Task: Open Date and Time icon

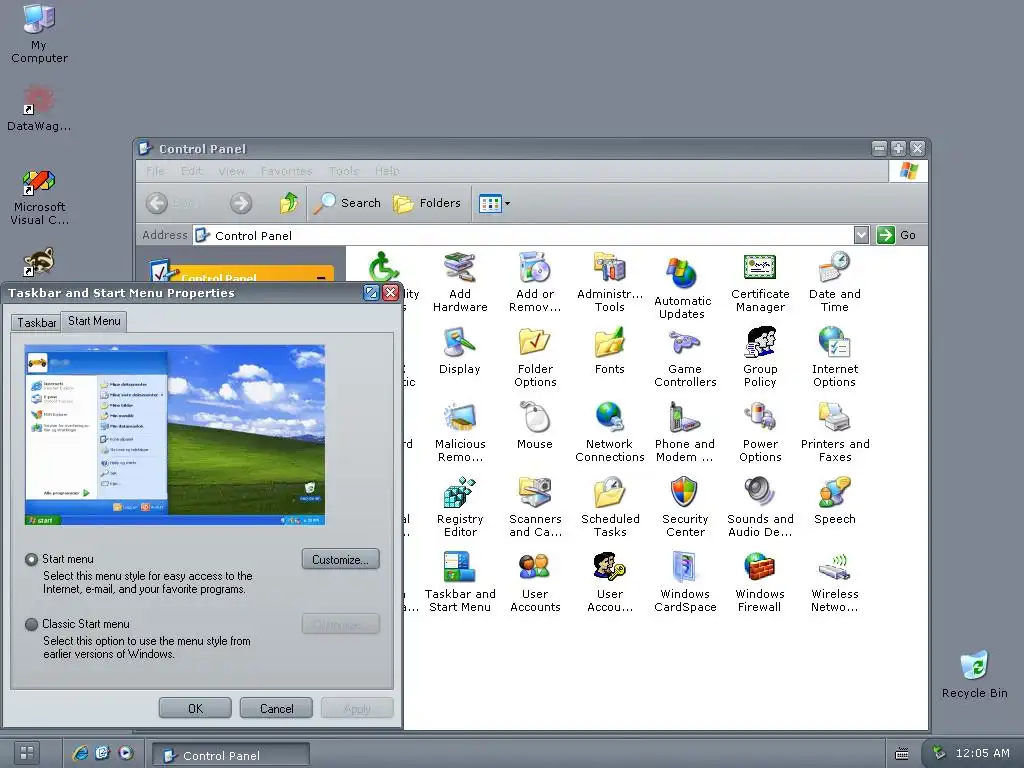Action: click(835, 282)
